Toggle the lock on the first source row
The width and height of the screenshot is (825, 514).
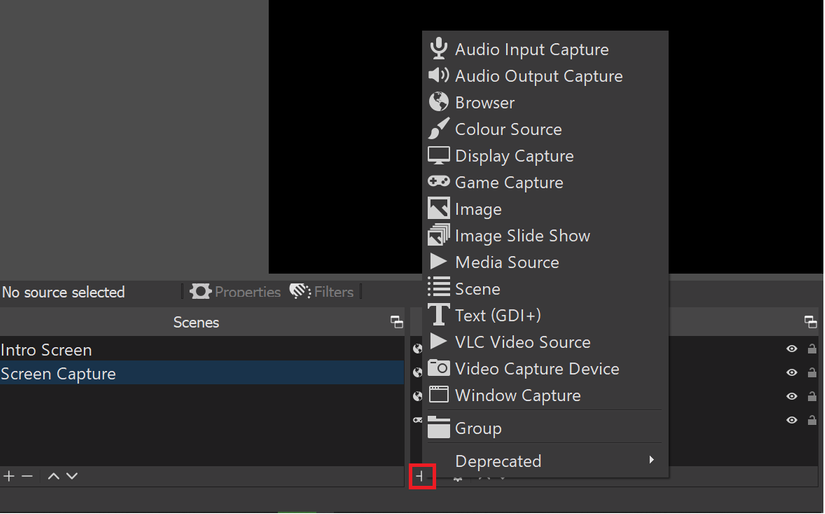coord(812,349)
